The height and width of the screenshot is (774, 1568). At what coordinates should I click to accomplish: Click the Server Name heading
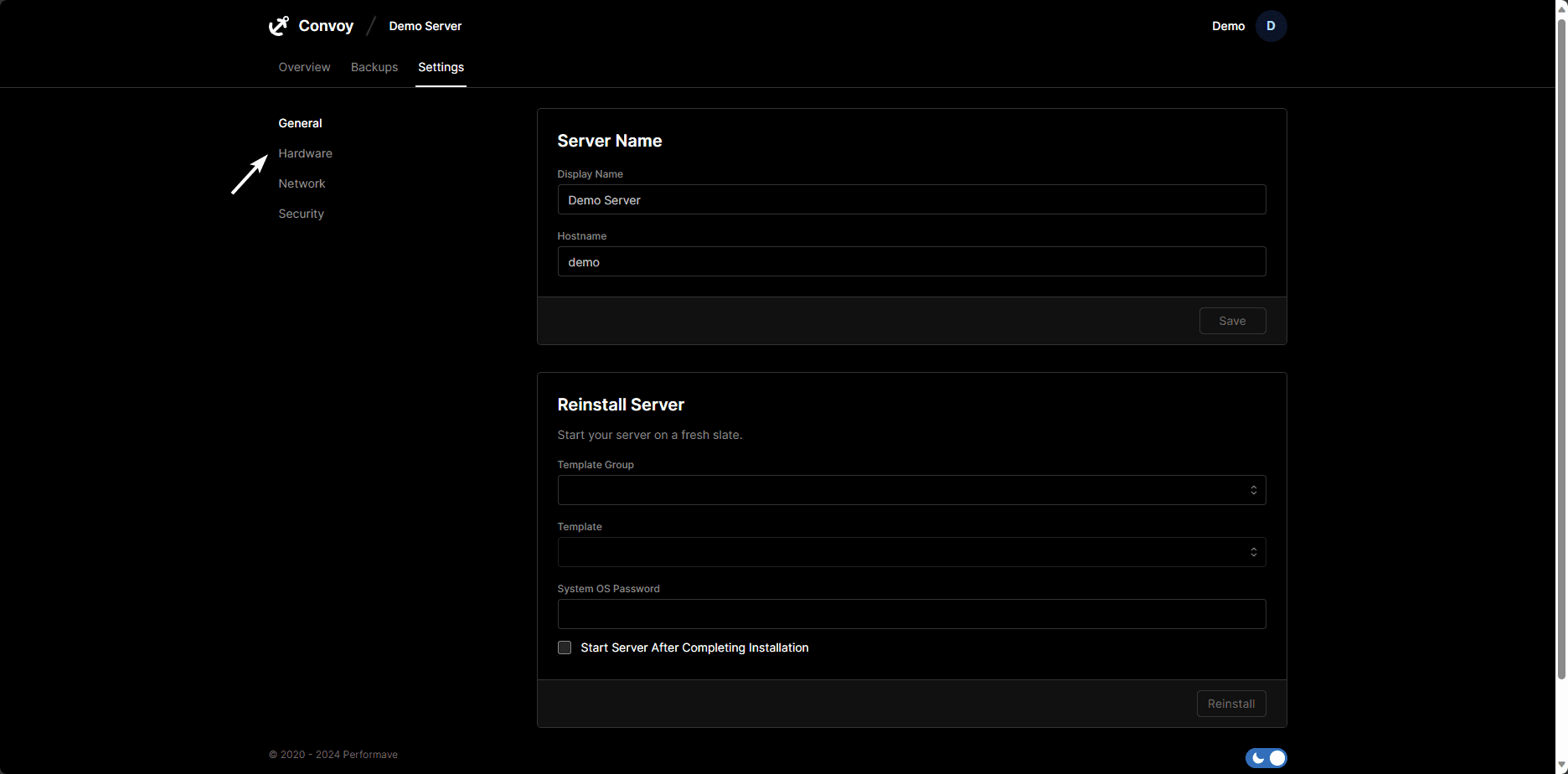click(x=610, y=141)
